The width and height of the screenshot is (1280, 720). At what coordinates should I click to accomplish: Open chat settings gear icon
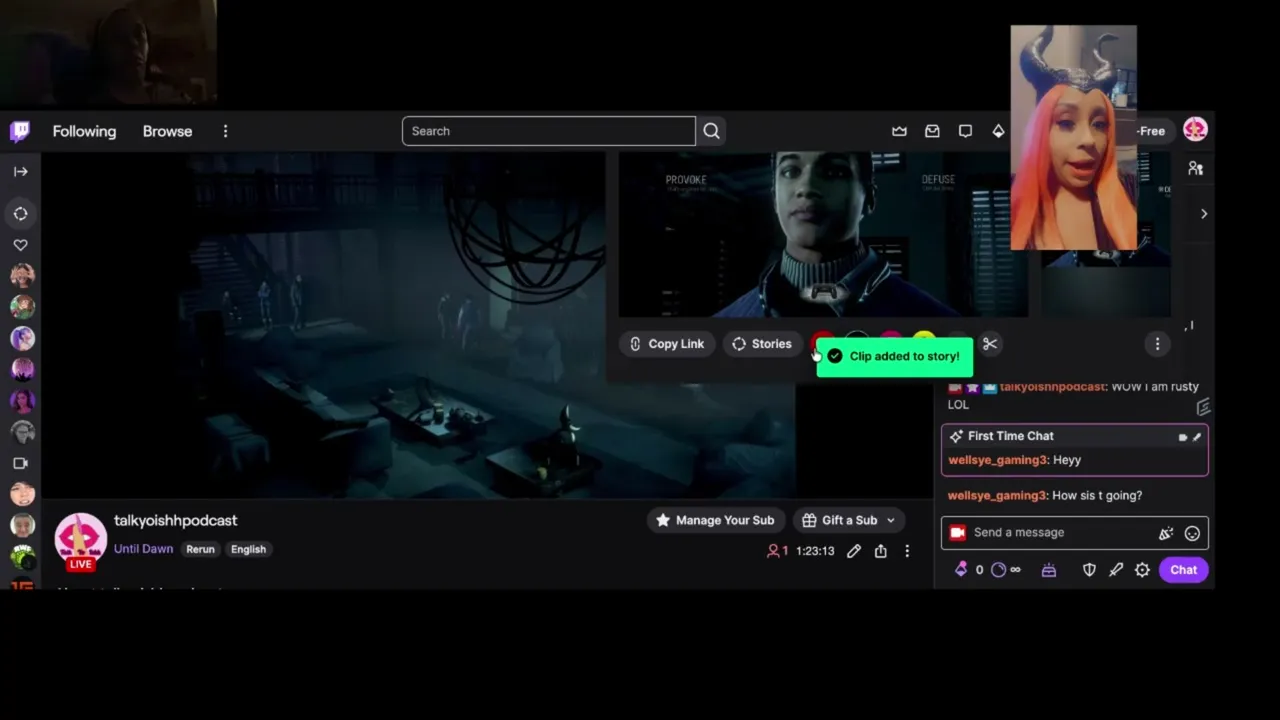click(1142, 570)
